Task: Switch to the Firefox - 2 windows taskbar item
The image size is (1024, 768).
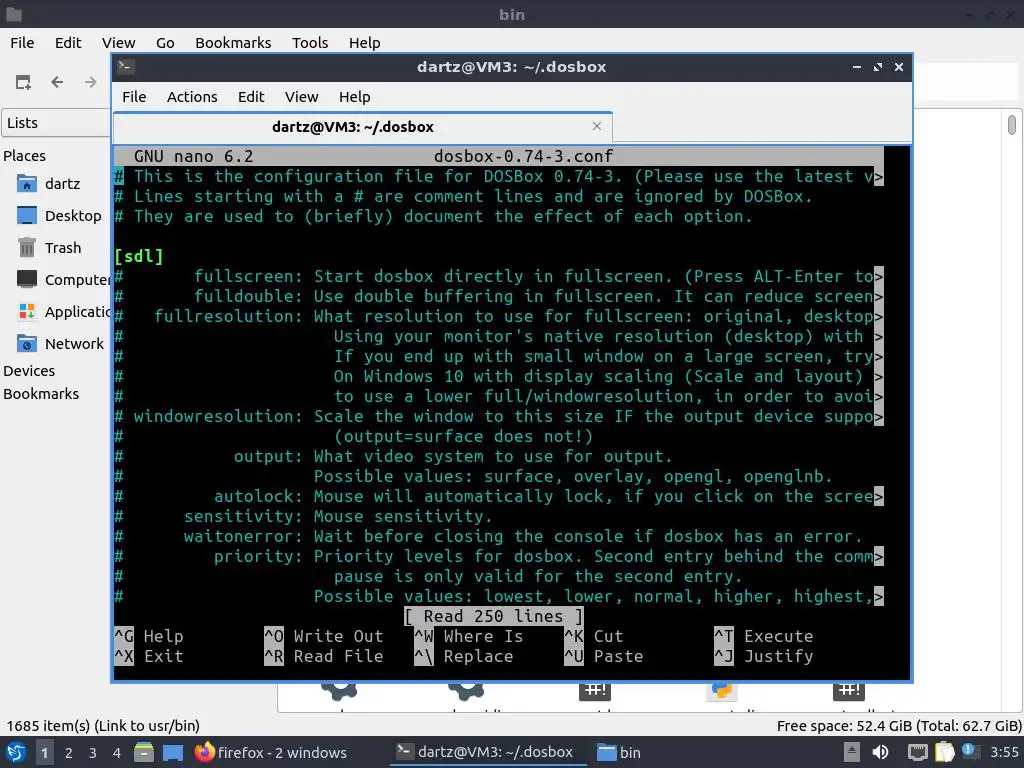Action: pos(271,752)
